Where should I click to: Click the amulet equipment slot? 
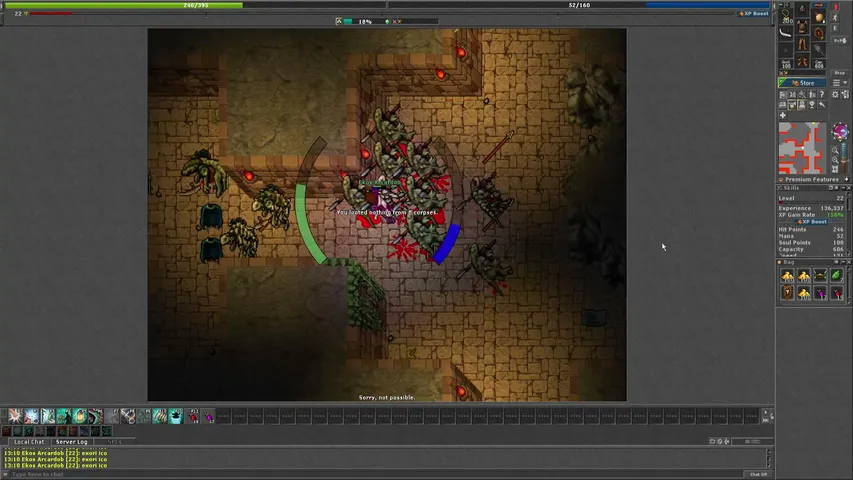786,16
